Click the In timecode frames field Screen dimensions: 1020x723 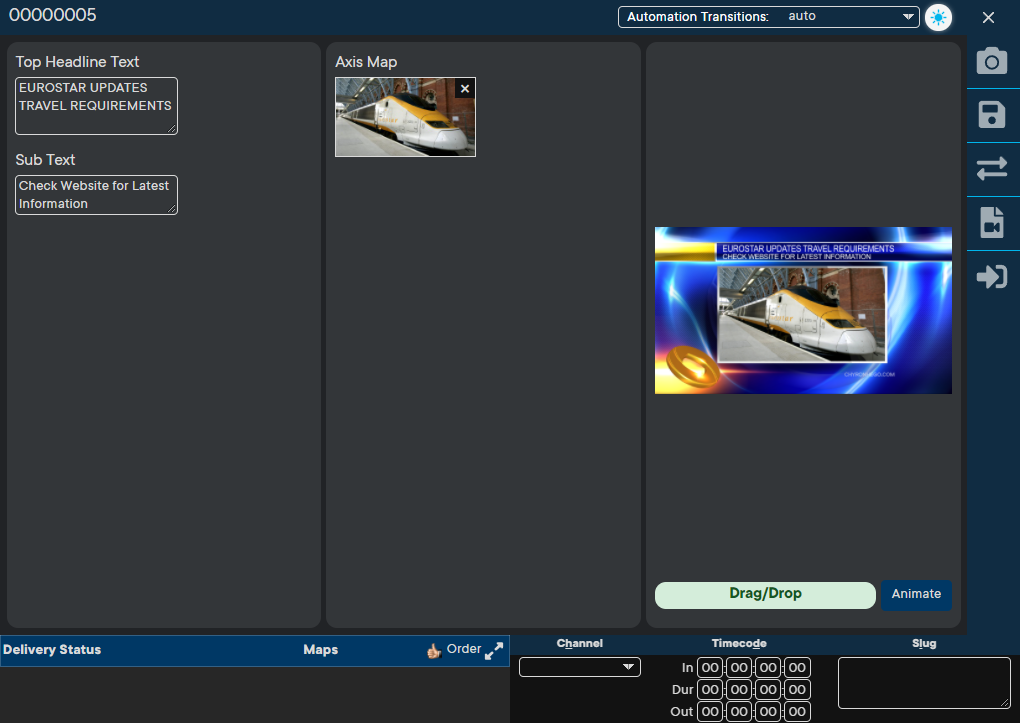pos(798,668)
